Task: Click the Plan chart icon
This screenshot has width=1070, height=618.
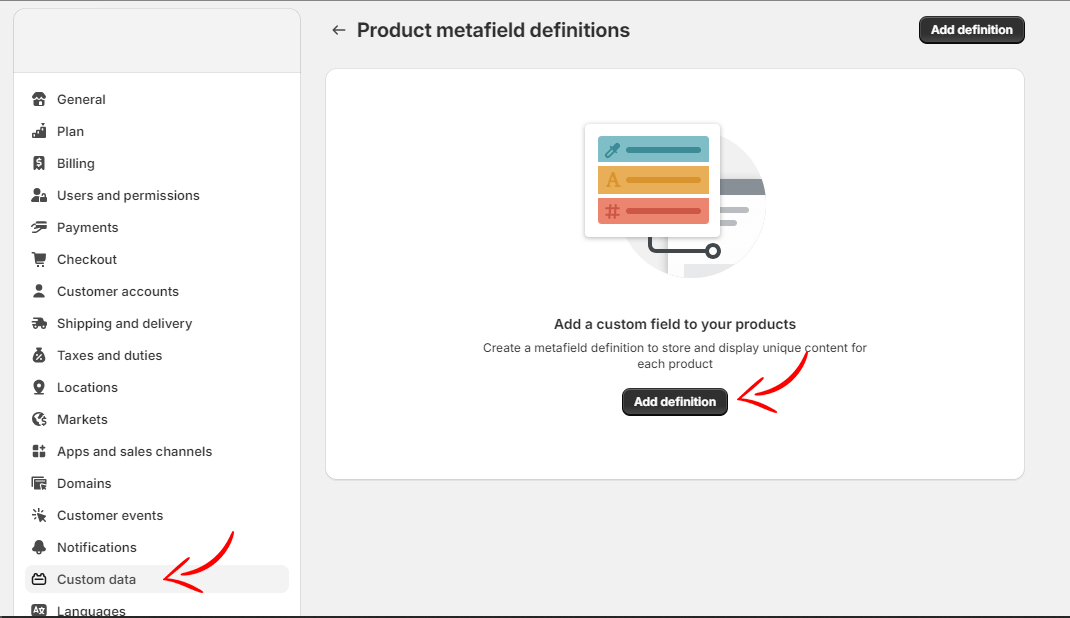Action: [39, 131]
